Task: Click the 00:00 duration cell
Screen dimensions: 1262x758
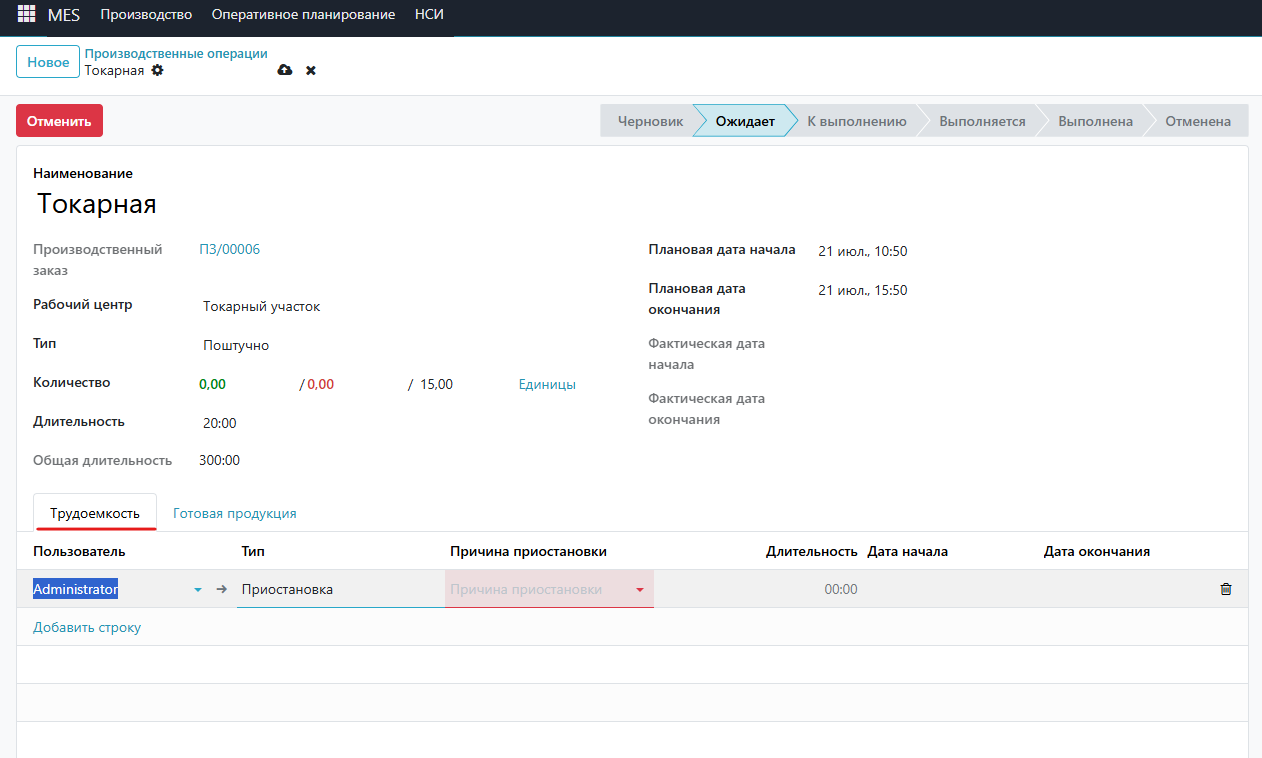Action: click(841, 590)
